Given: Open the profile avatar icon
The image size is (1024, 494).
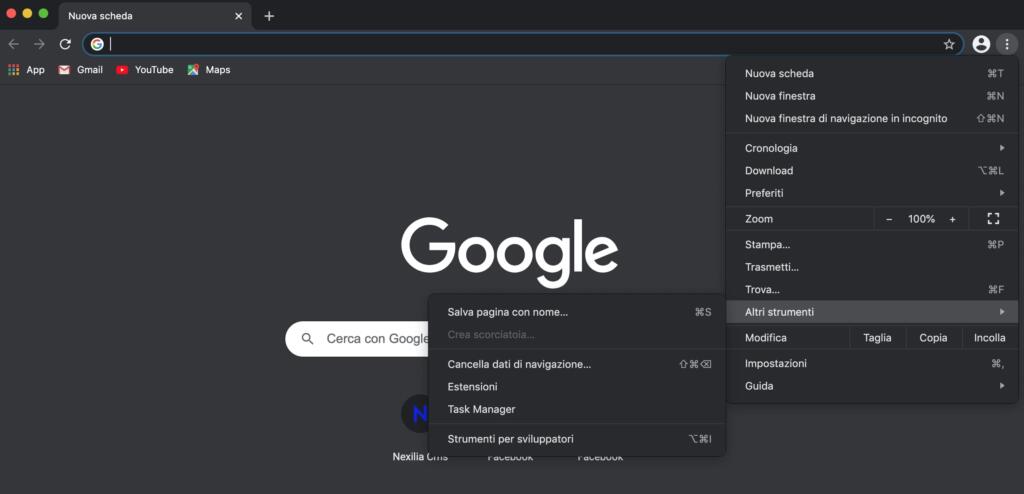Looking at the screenshot, I should point(981,44).
